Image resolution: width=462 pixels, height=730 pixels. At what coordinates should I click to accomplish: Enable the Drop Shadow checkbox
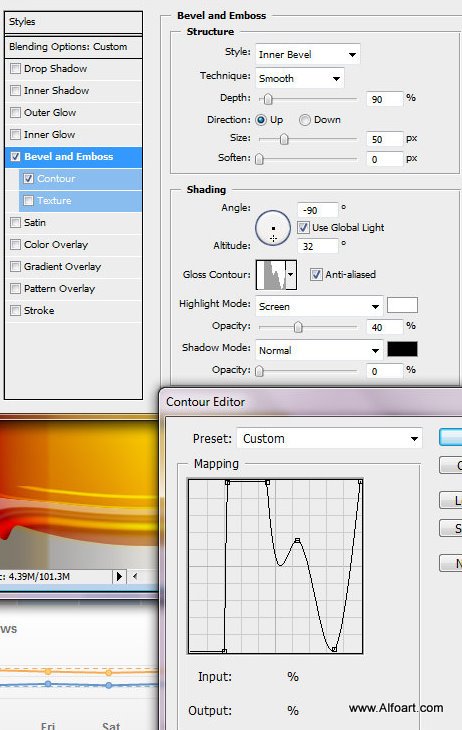click(15, 68)
